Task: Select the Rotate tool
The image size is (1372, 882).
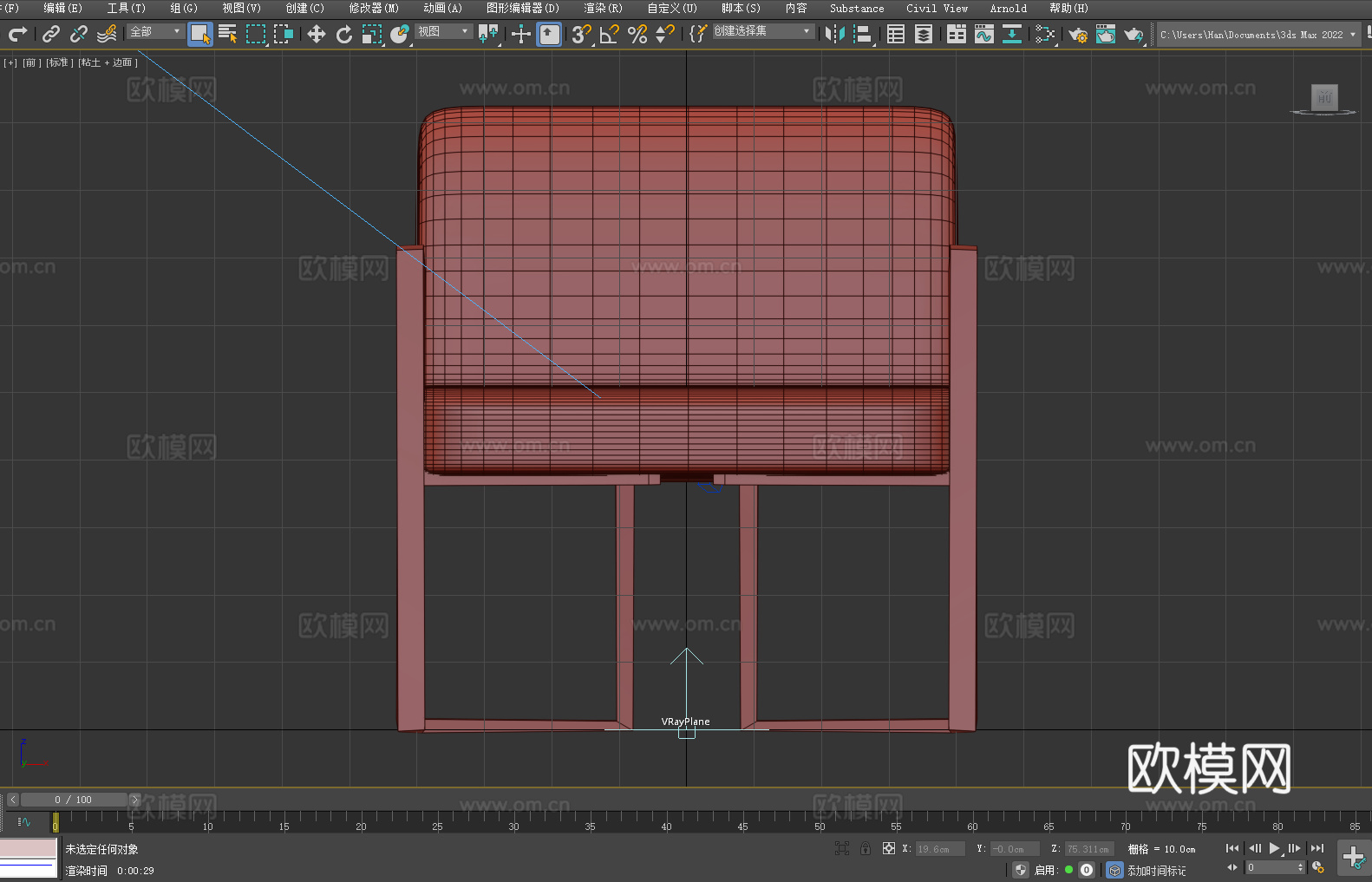Action: (x=344, y=34)
